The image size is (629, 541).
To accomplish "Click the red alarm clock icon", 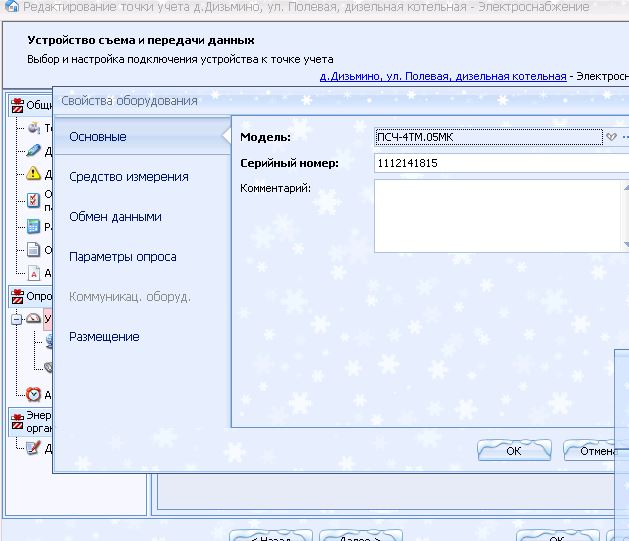I will click(33, 394).
